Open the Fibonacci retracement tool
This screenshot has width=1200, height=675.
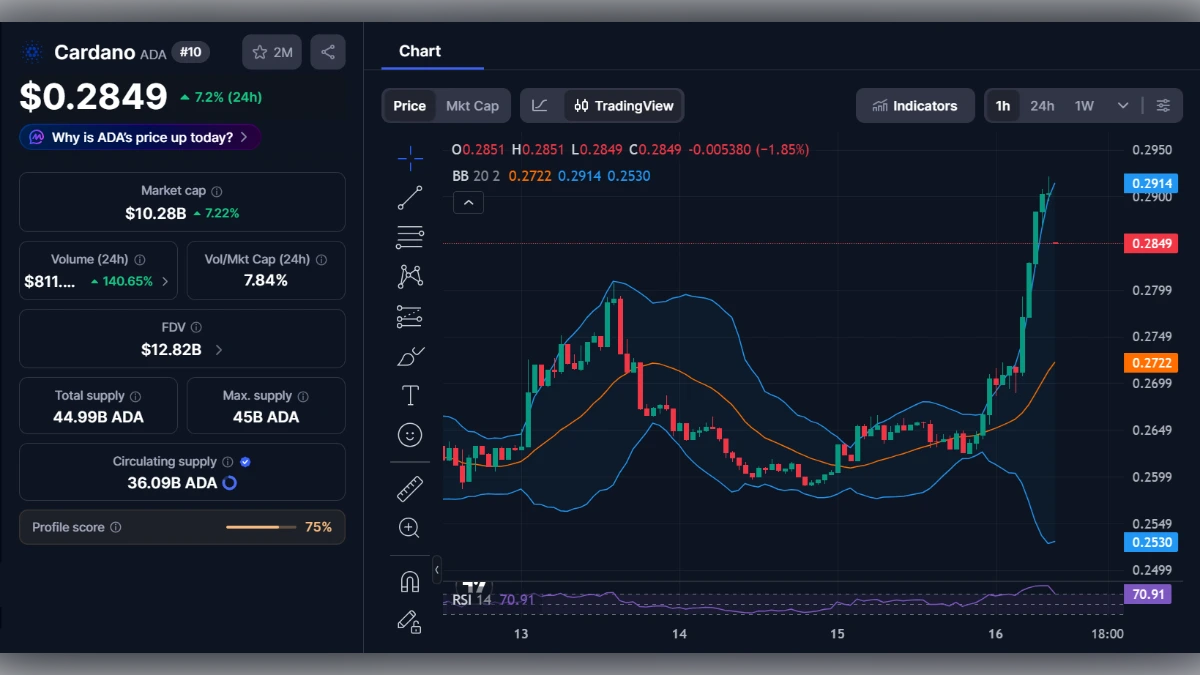(410, 237)
